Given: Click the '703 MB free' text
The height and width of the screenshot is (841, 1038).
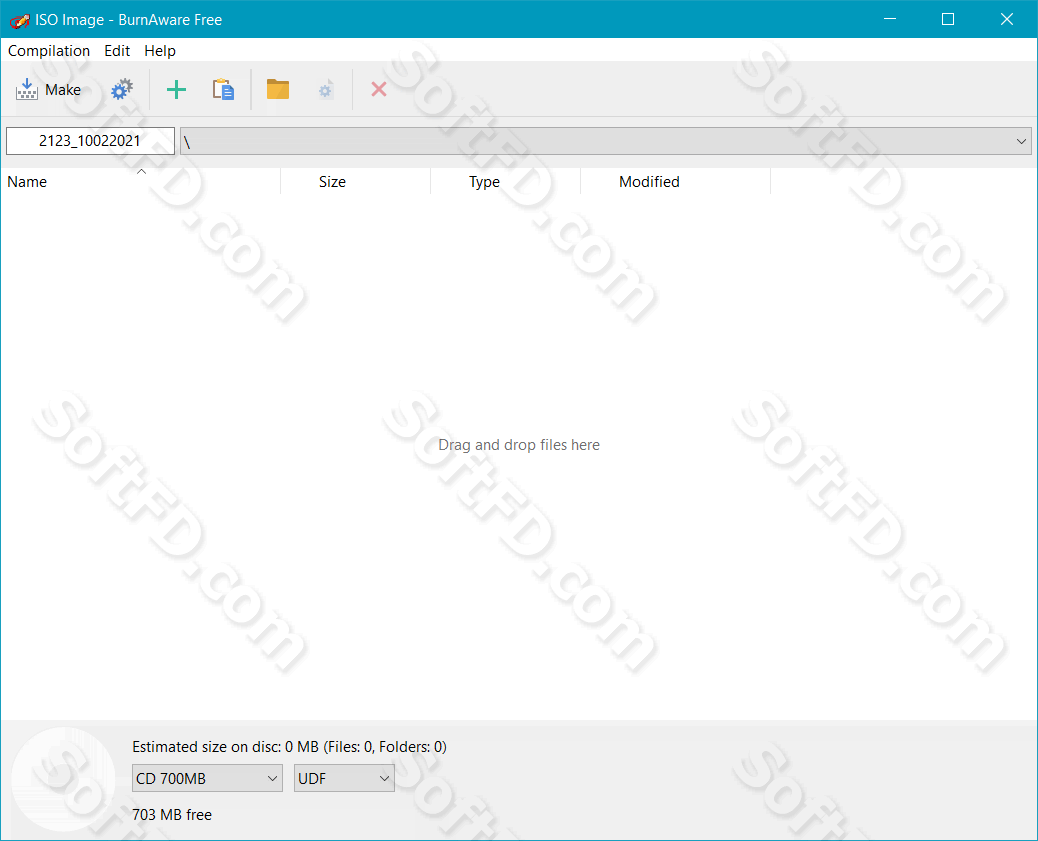Looking at the screenshot, I should [172, 815].
